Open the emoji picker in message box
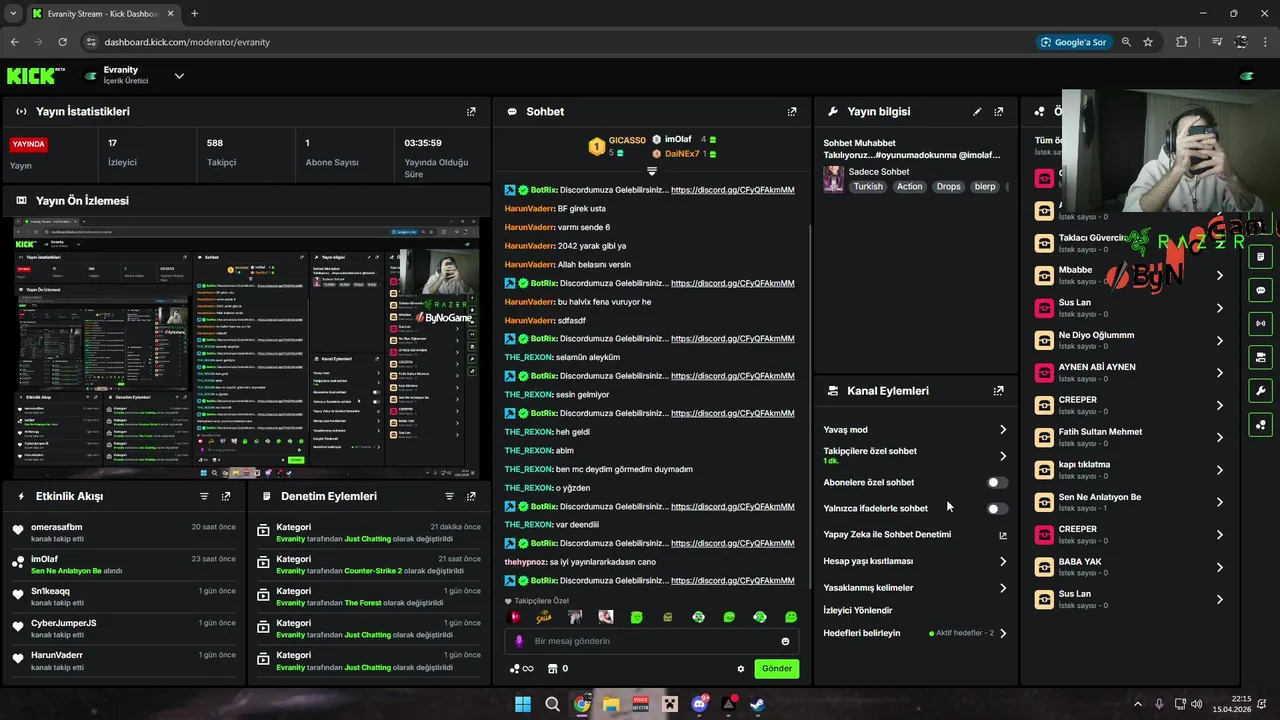The image size is (1280, 720). 785,641
